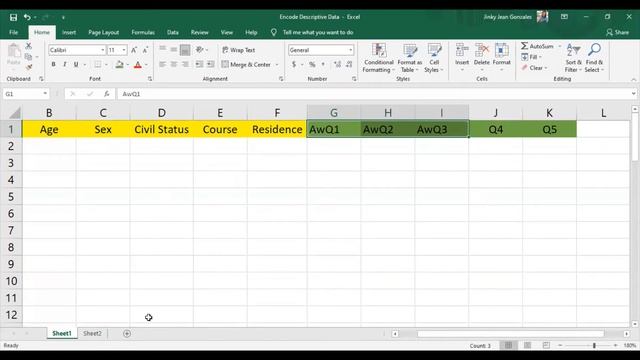Switch to the Page Layout tab
This screenshot has height=360, width=640.
click(x=104, y=32)
